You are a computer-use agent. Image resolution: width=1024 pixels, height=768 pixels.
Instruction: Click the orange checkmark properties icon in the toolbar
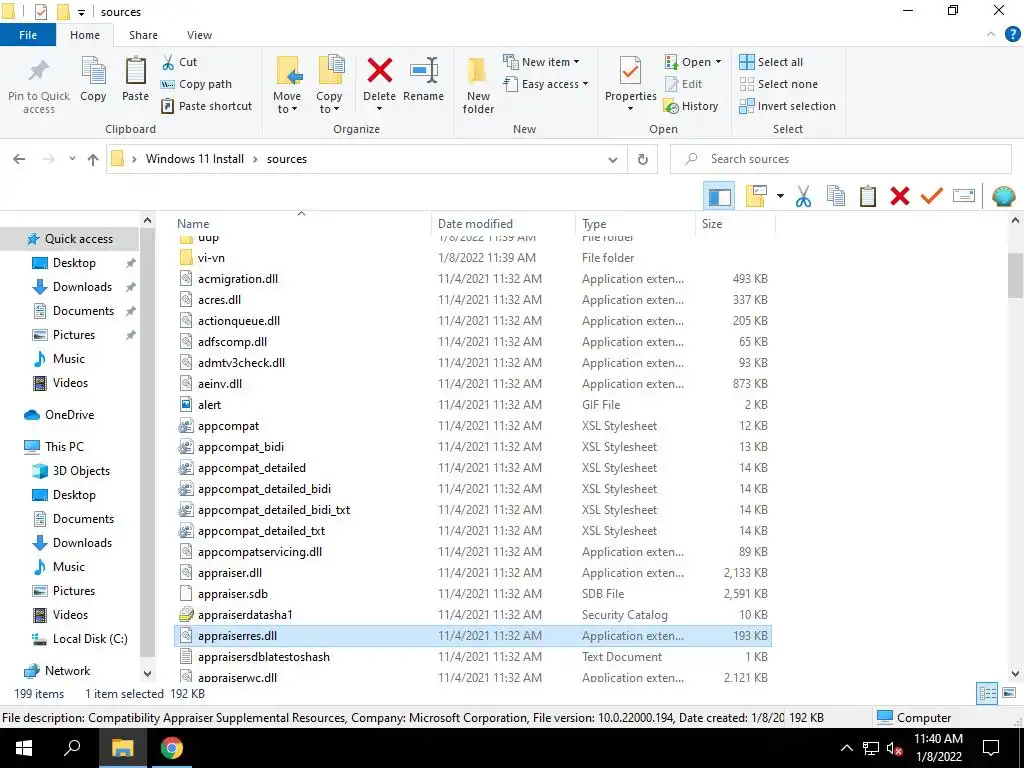pyautogui.click(x=932, y=197)
